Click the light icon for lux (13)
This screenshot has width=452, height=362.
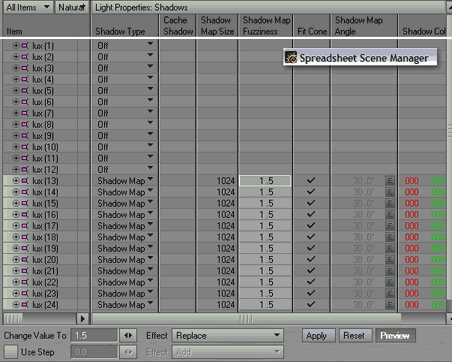[x=25, y=181]
